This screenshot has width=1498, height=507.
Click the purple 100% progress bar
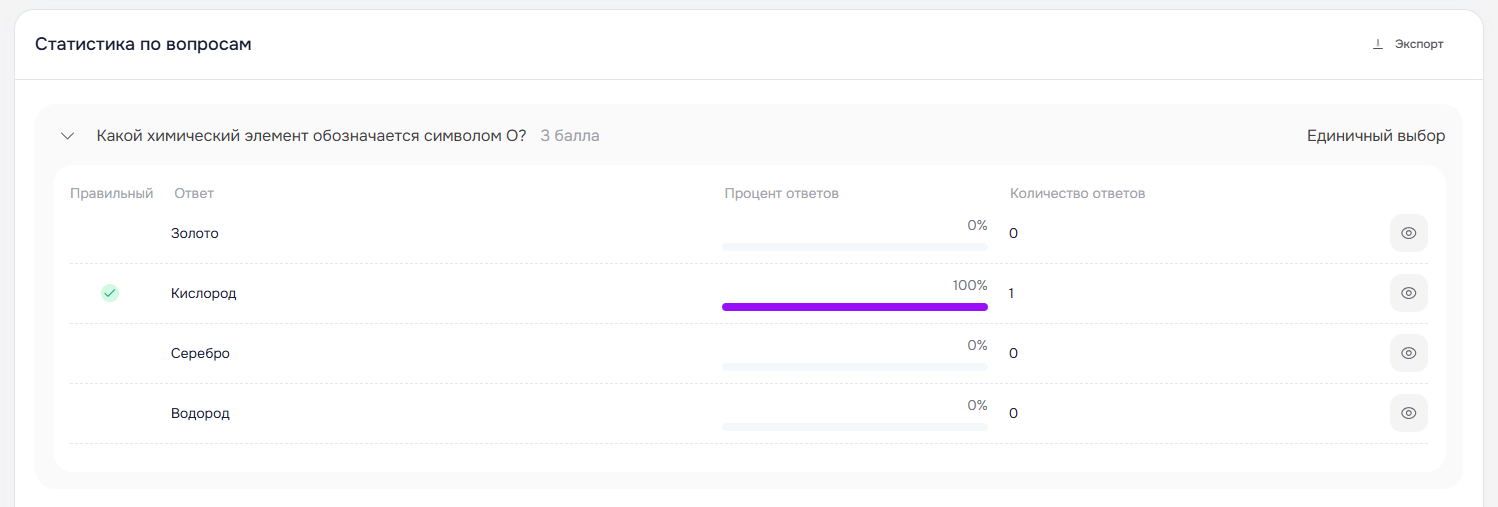click(x=855, y=307)
